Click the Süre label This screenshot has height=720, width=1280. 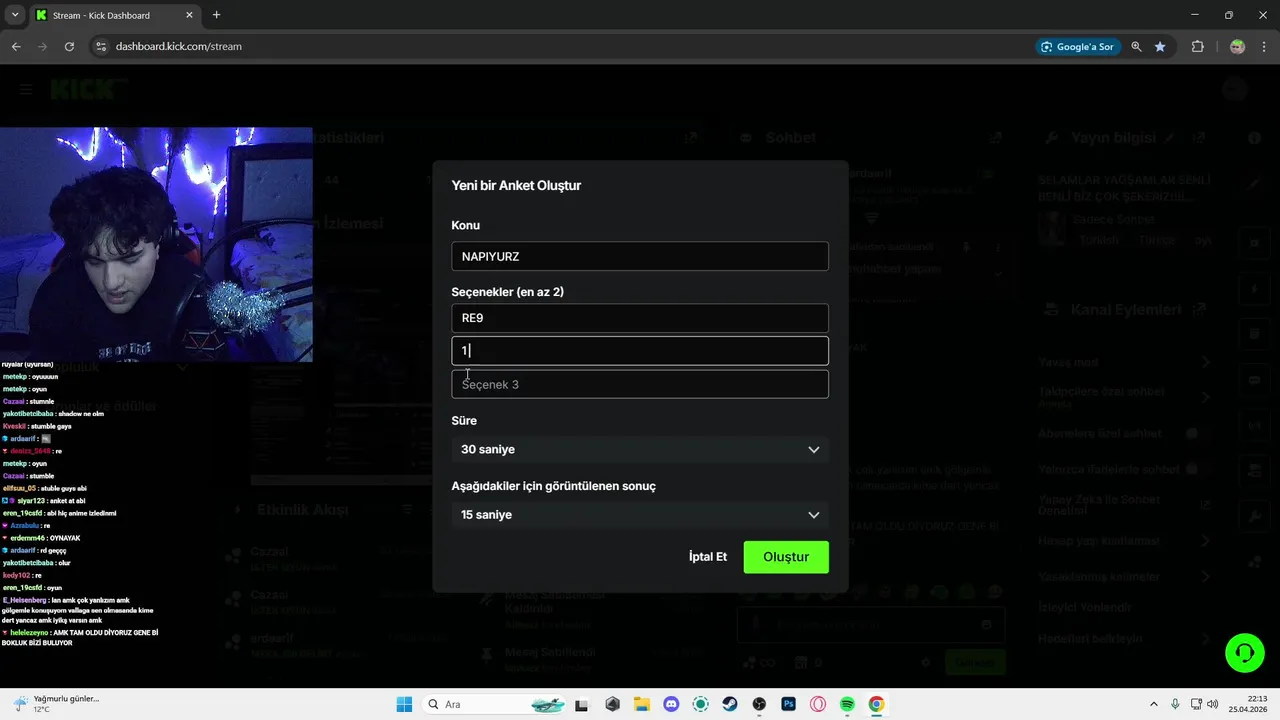464,421
